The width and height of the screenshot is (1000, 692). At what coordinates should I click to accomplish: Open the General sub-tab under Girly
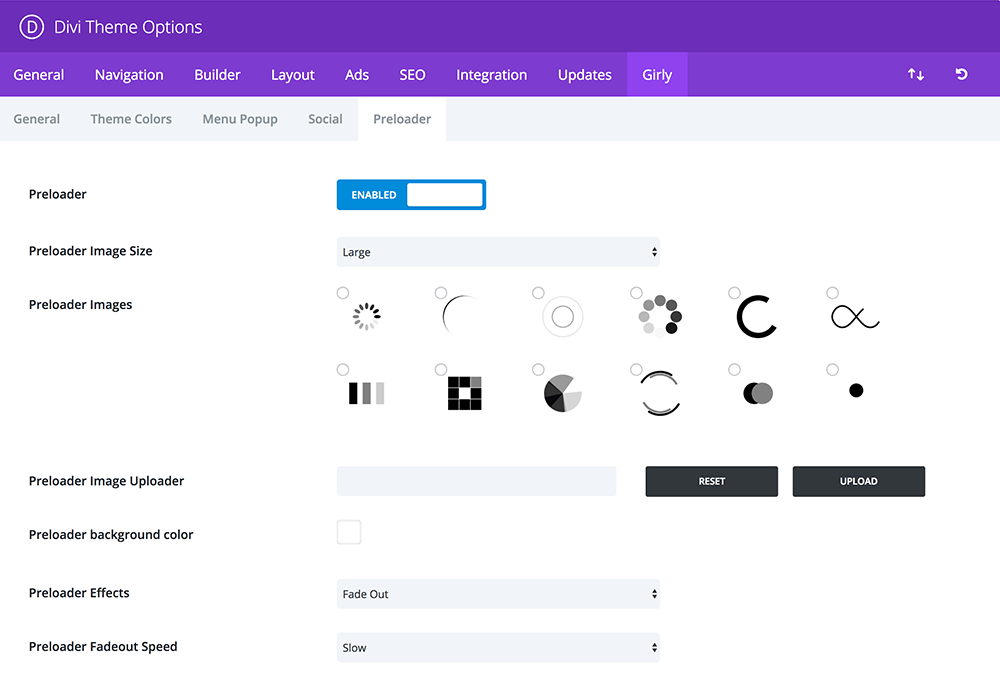tap(37, 119)
